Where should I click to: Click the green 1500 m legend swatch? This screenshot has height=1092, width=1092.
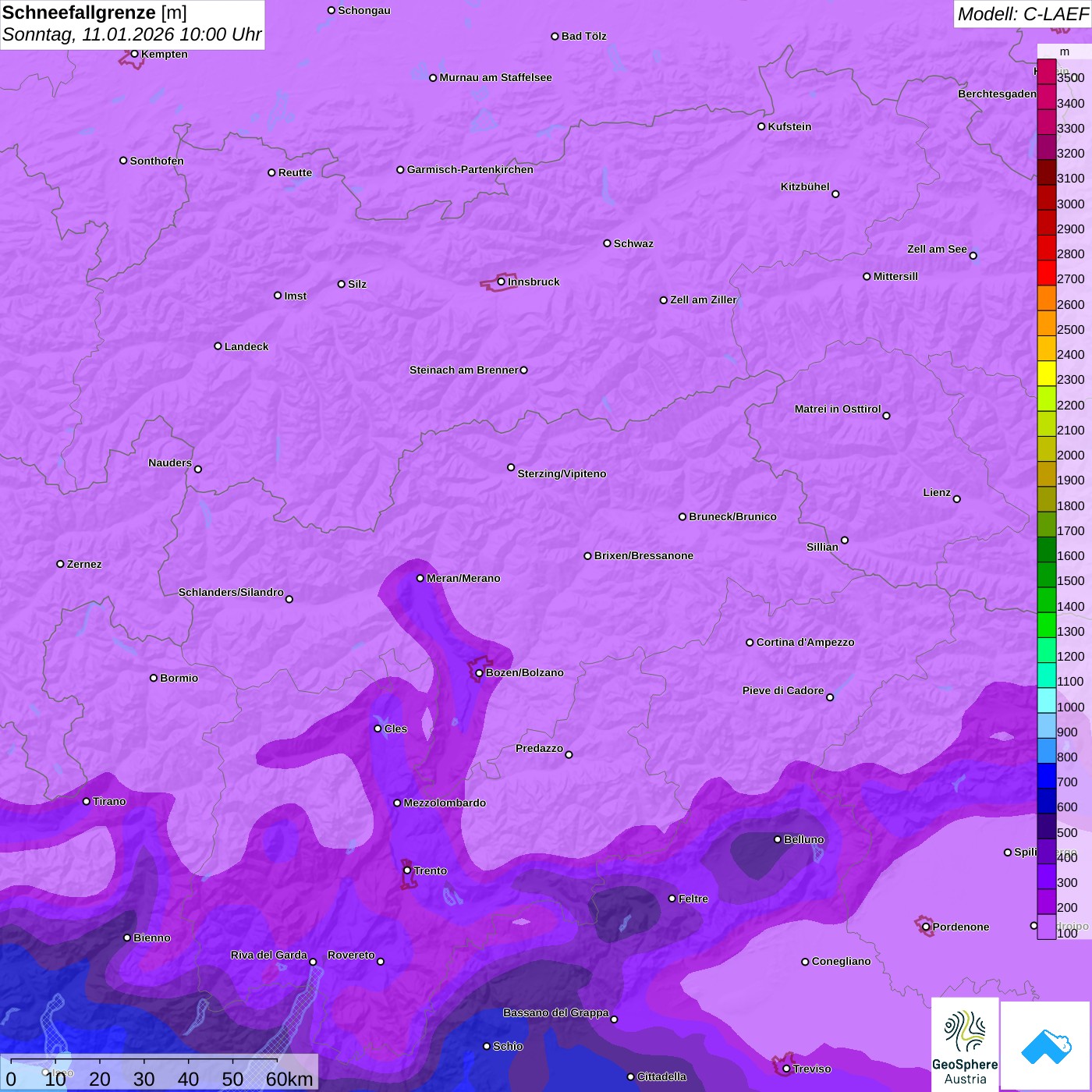pos(1046,575)
